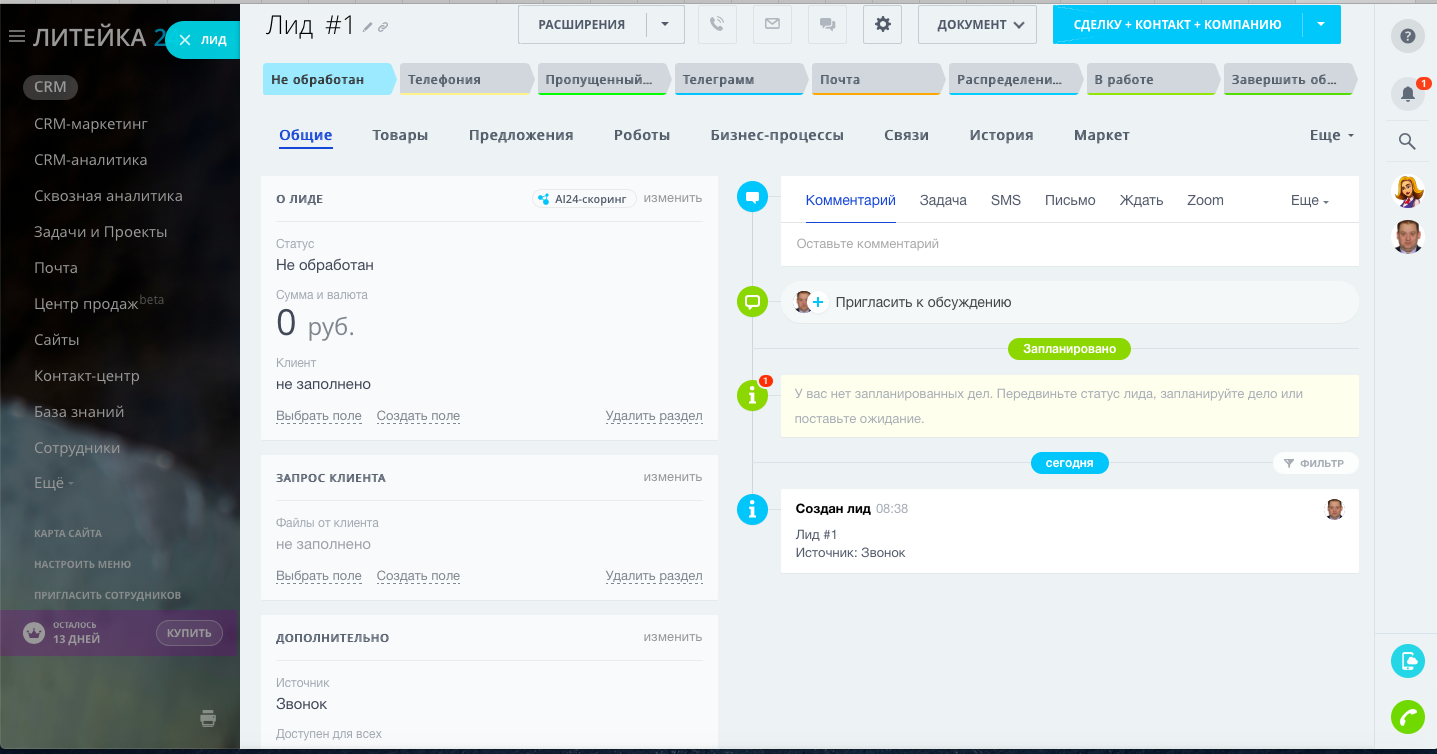This screenshot has height=754, width=1437.
Task: Open the ФИЛЬТР timeline filter
Action: (1315, 463)
